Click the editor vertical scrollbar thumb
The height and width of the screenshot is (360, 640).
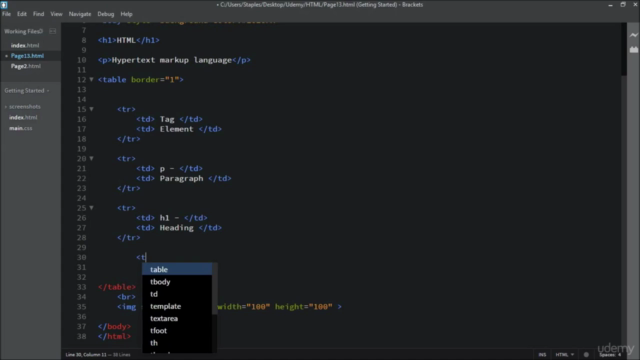click(x=624, y=49)
